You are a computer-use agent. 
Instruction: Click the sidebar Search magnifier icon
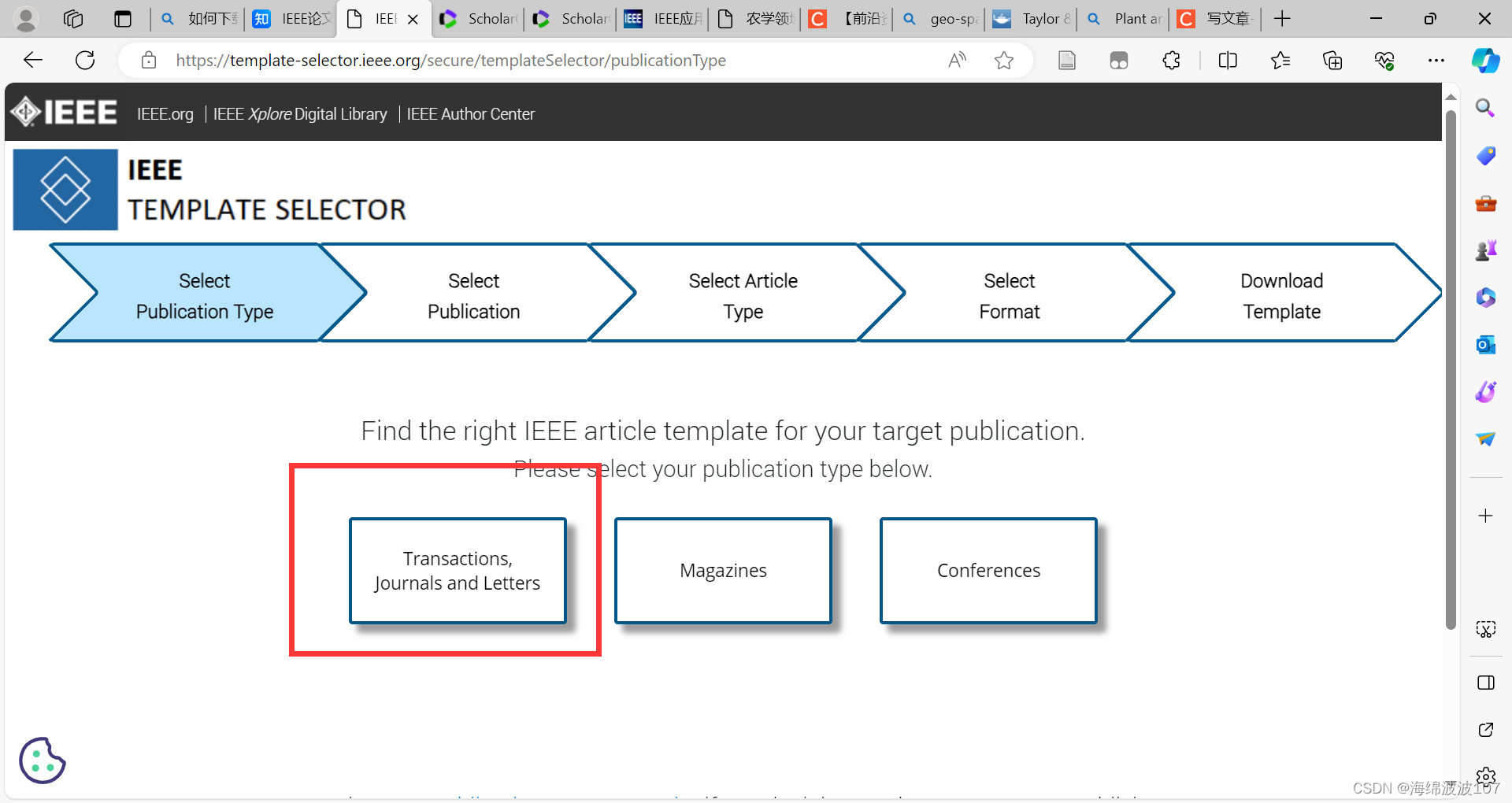(1485, 108)
